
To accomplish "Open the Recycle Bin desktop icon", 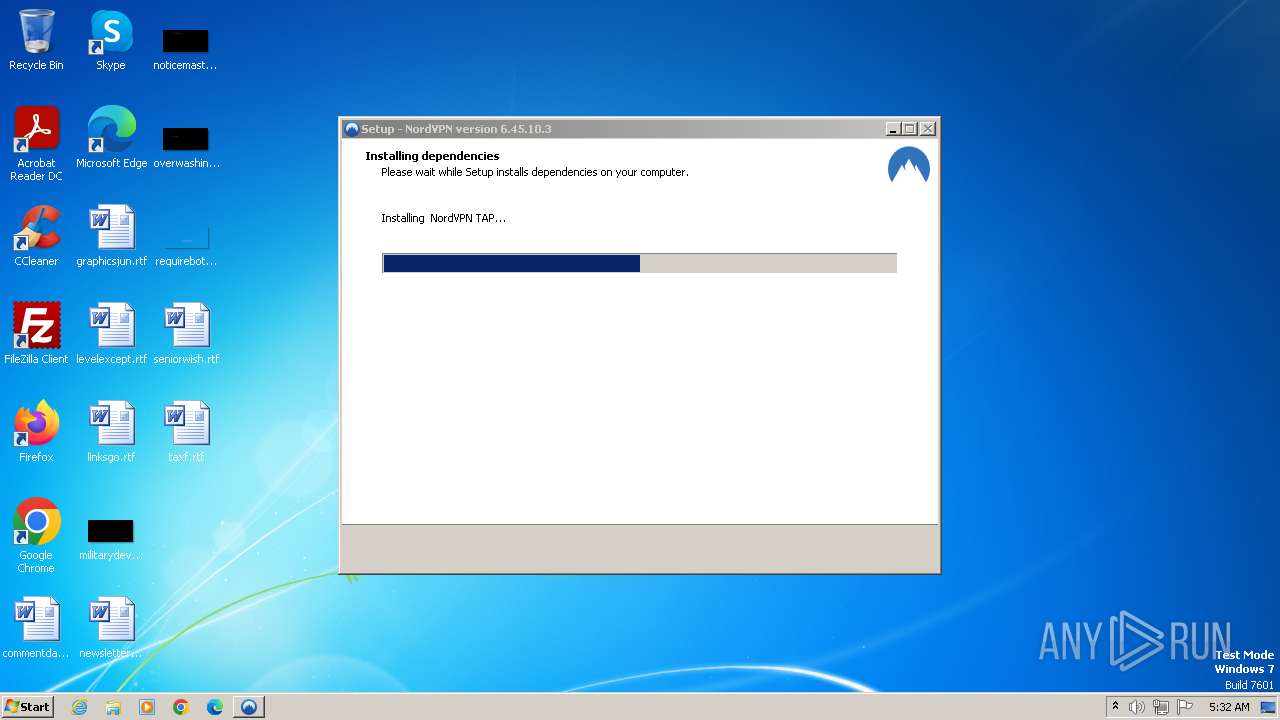I will 36,40.
